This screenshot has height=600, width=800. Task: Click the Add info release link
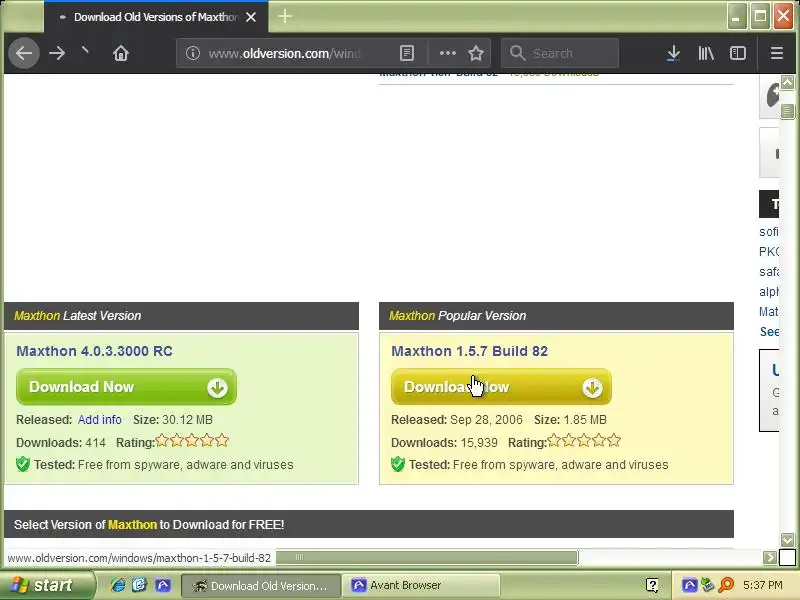pos(99,420)
